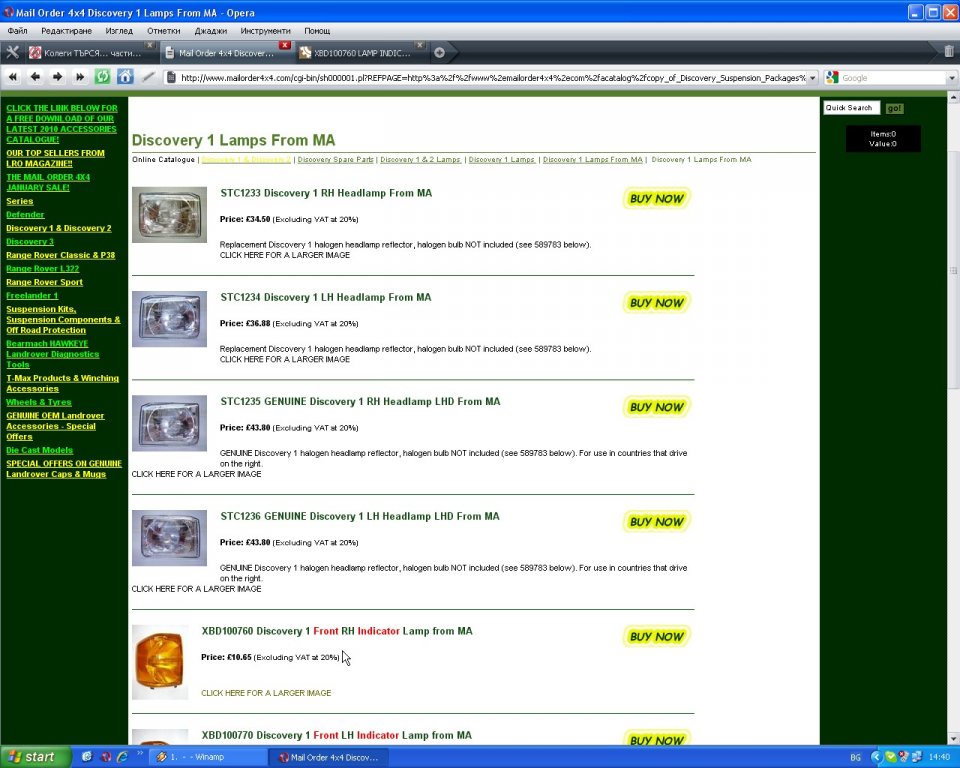Open a new tab with plus button

pos(439,53)
